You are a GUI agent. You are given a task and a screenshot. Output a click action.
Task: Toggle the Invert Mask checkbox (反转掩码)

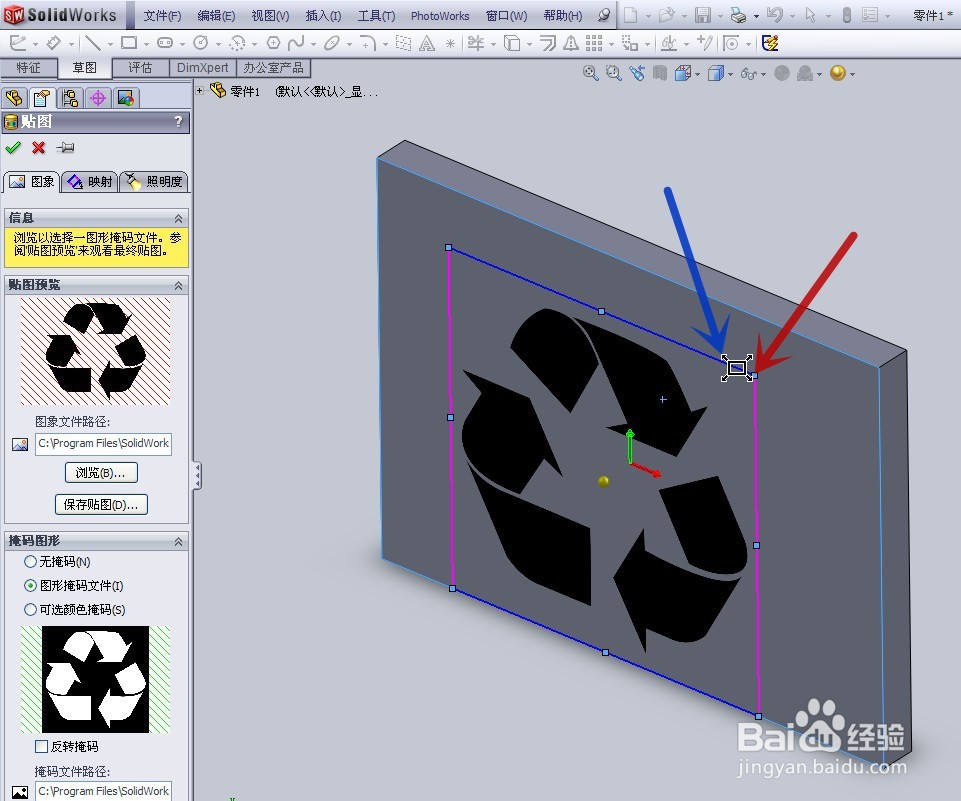point(42,746)
